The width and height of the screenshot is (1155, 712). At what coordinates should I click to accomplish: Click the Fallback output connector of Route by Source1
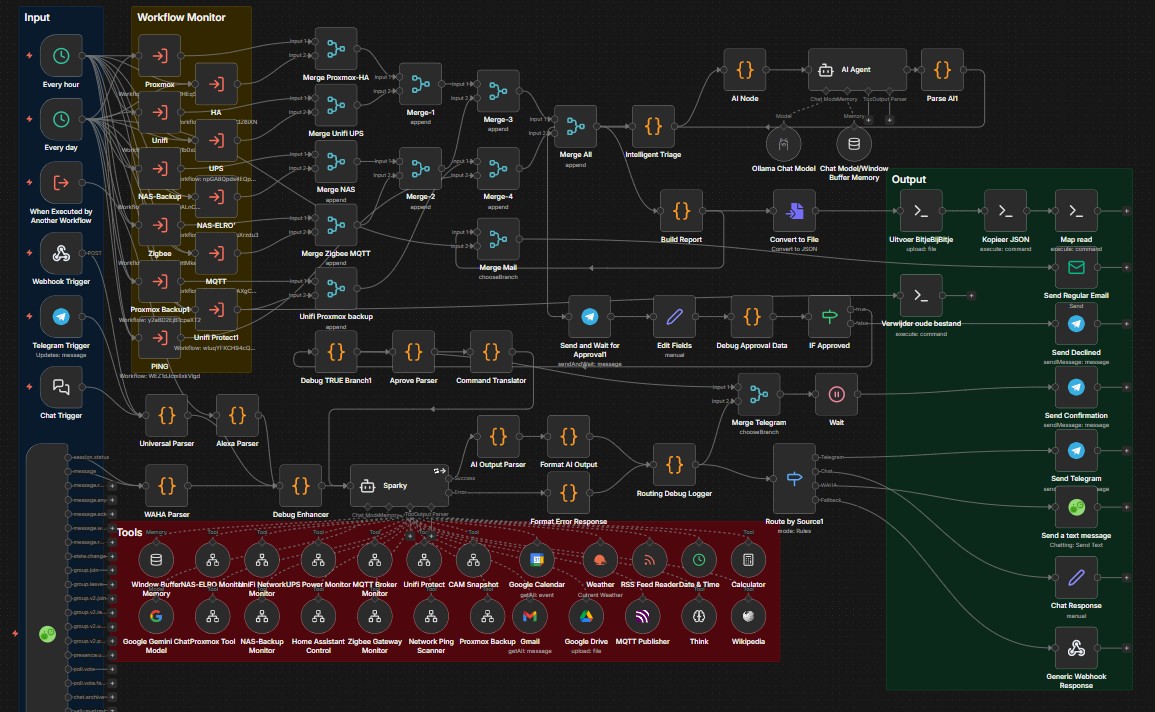pos(815,500)
